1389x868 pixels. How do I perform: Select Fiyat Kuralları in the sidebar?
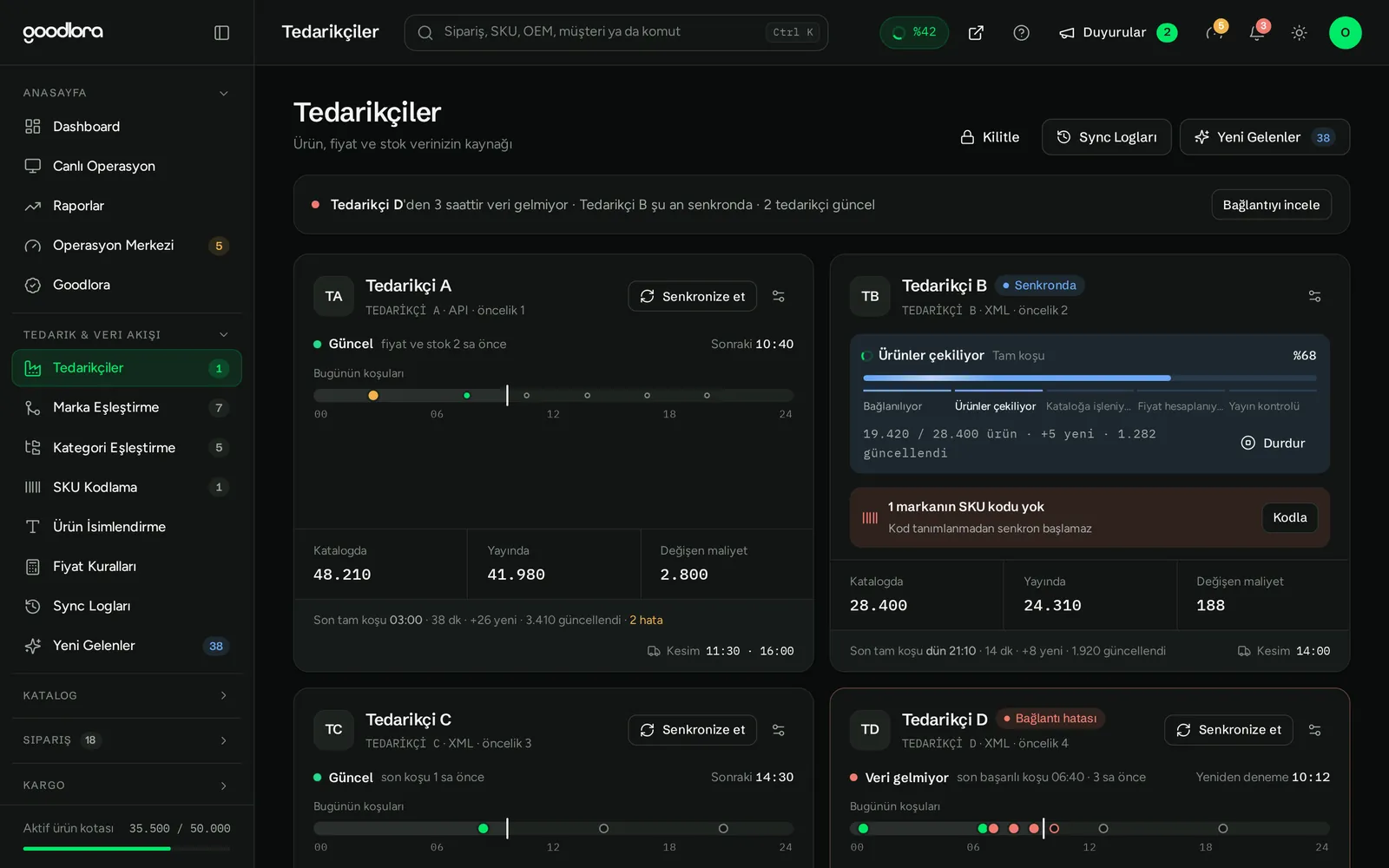point(127,567)
